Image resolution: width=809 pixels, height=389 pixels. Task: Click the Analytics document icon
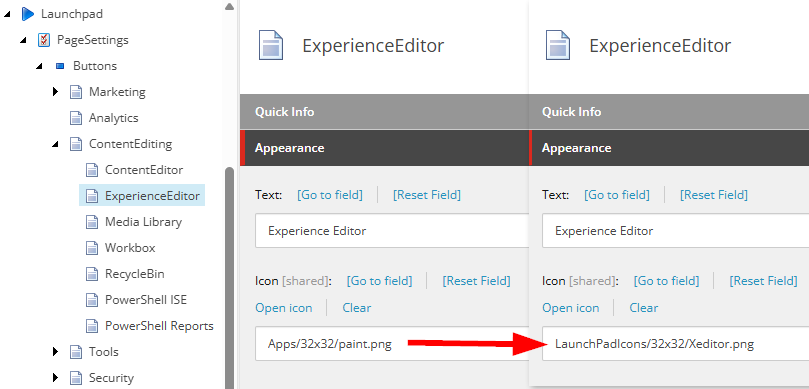pos(76,118)
